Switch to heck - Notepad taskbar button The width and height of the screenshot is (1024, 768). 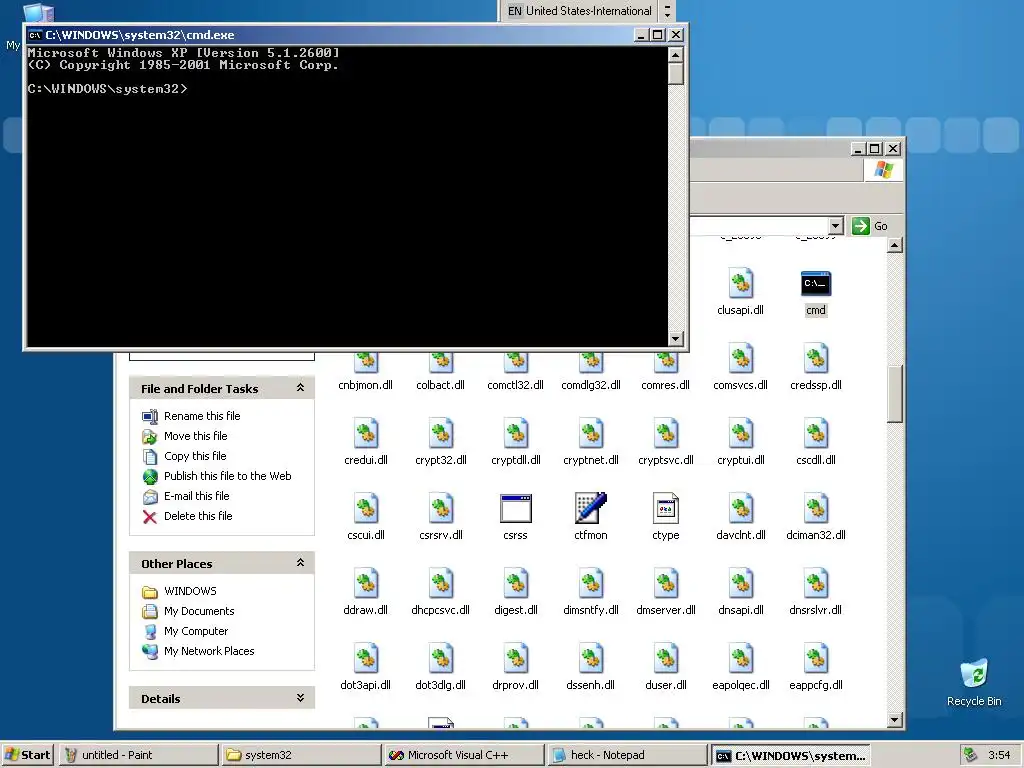[627, 755]
